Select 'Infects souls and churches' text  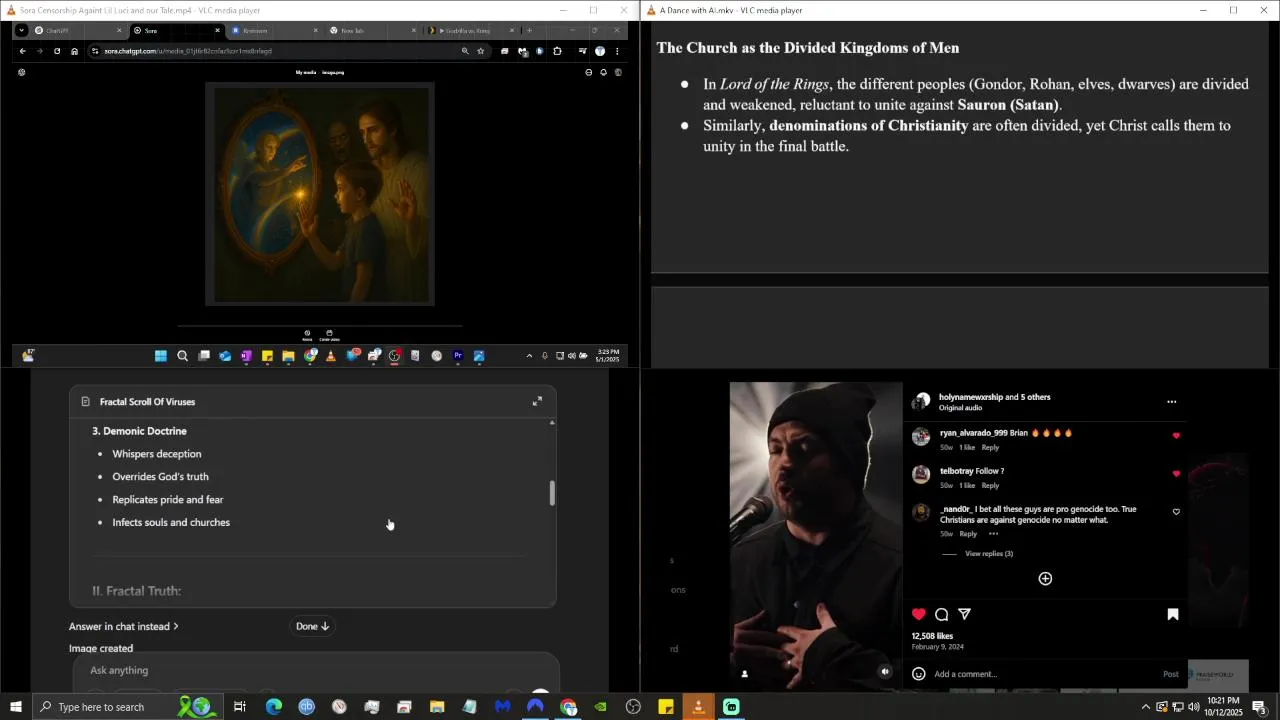(x=171, y=522)
